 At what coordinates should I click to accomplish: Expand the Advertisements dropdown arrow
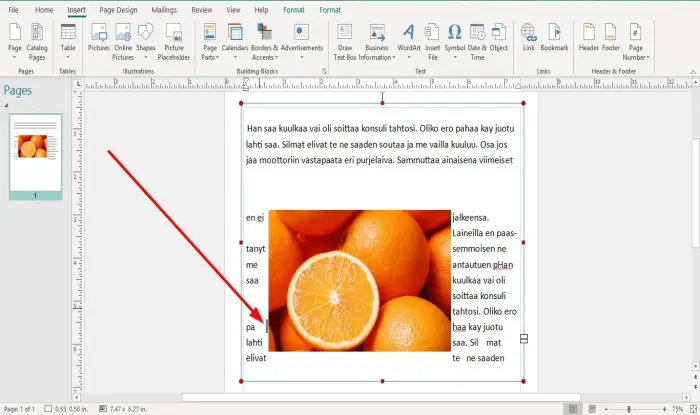[x=302, y=57]
